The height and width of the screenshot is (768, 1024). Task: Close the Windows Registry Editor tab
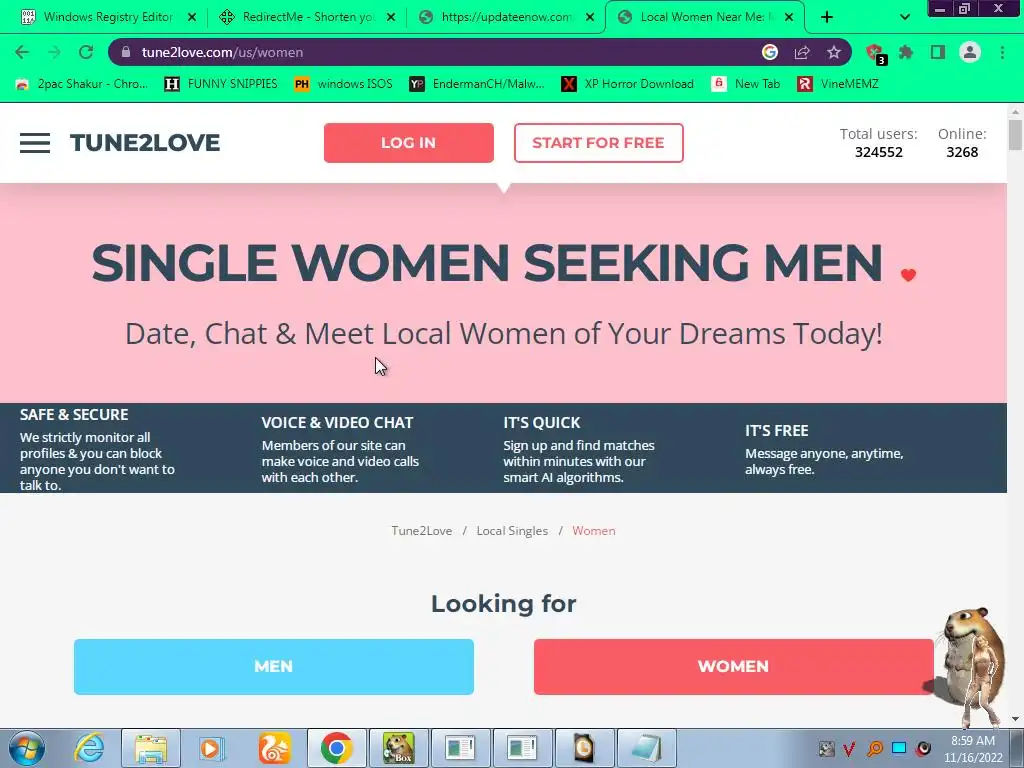tap(192, 17)
